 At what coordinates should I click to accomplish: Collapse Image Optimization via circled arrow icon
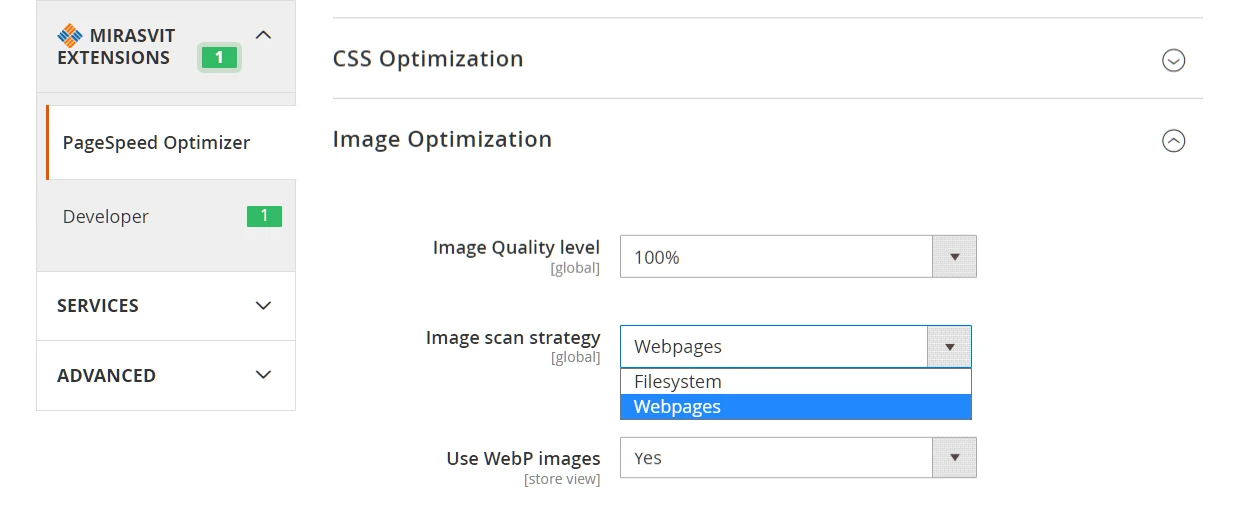click(x=1173, y=141)
